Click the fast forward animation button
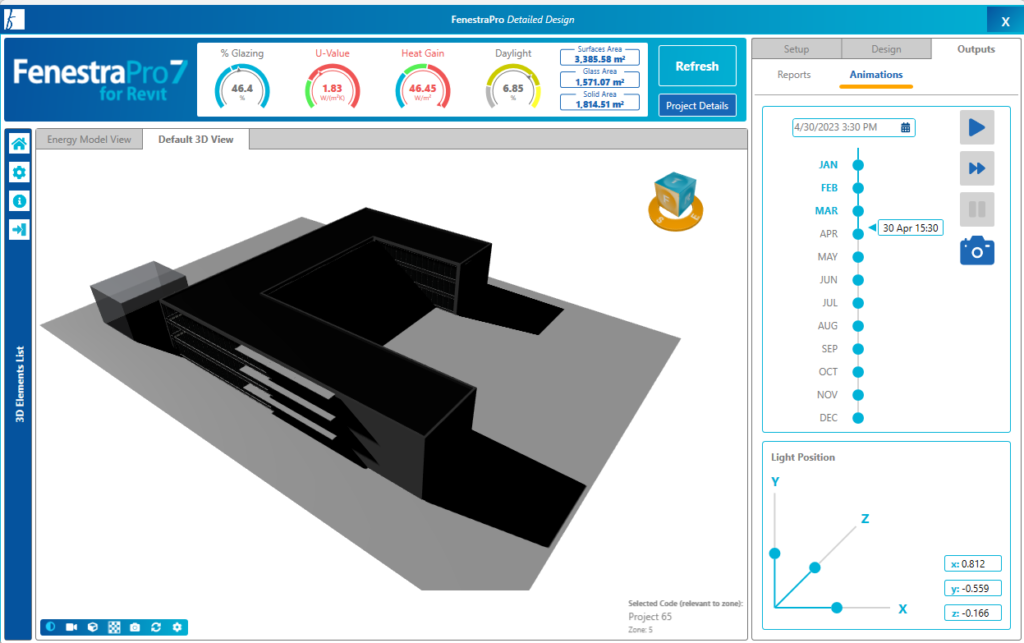Image resolution: width=1024 pixels, height=643 pixels. [x=977, y=168]
